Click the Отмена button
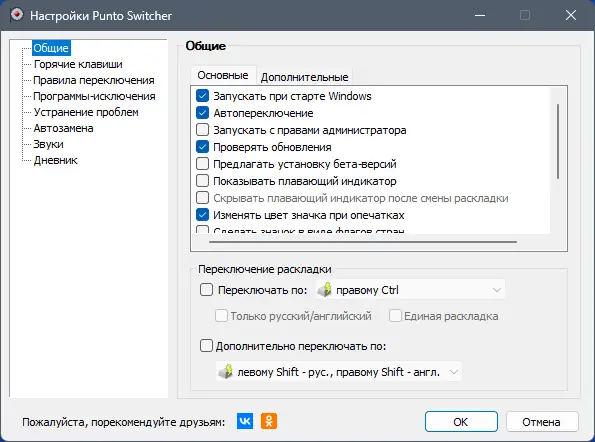Image resolution: width=595 pixels, height=442 pixels. pos(542,422)
